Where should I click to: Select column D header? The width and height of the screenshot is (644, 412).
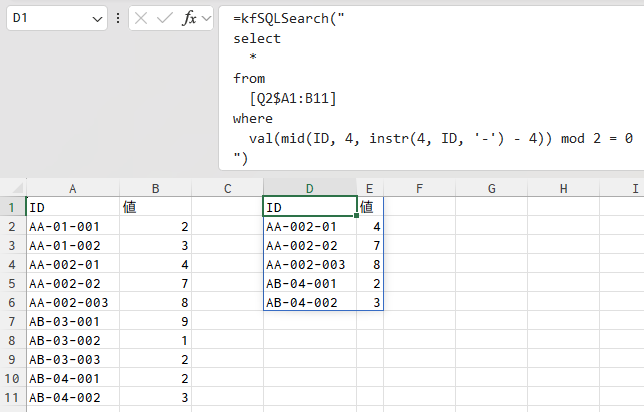(x=310, y=189)
